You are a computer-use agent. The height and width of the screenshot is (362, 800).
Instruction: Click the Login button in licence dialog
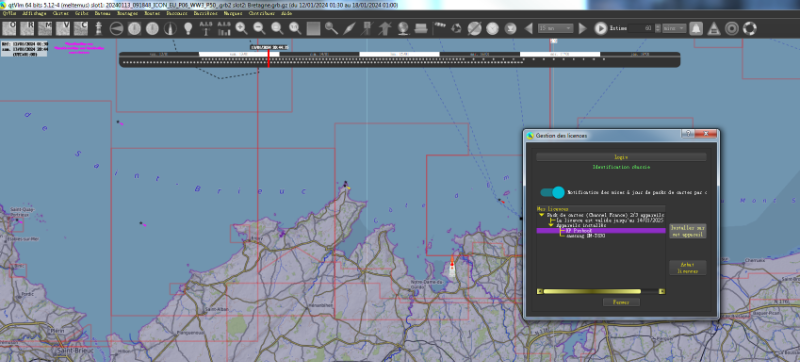click(621, 157)
